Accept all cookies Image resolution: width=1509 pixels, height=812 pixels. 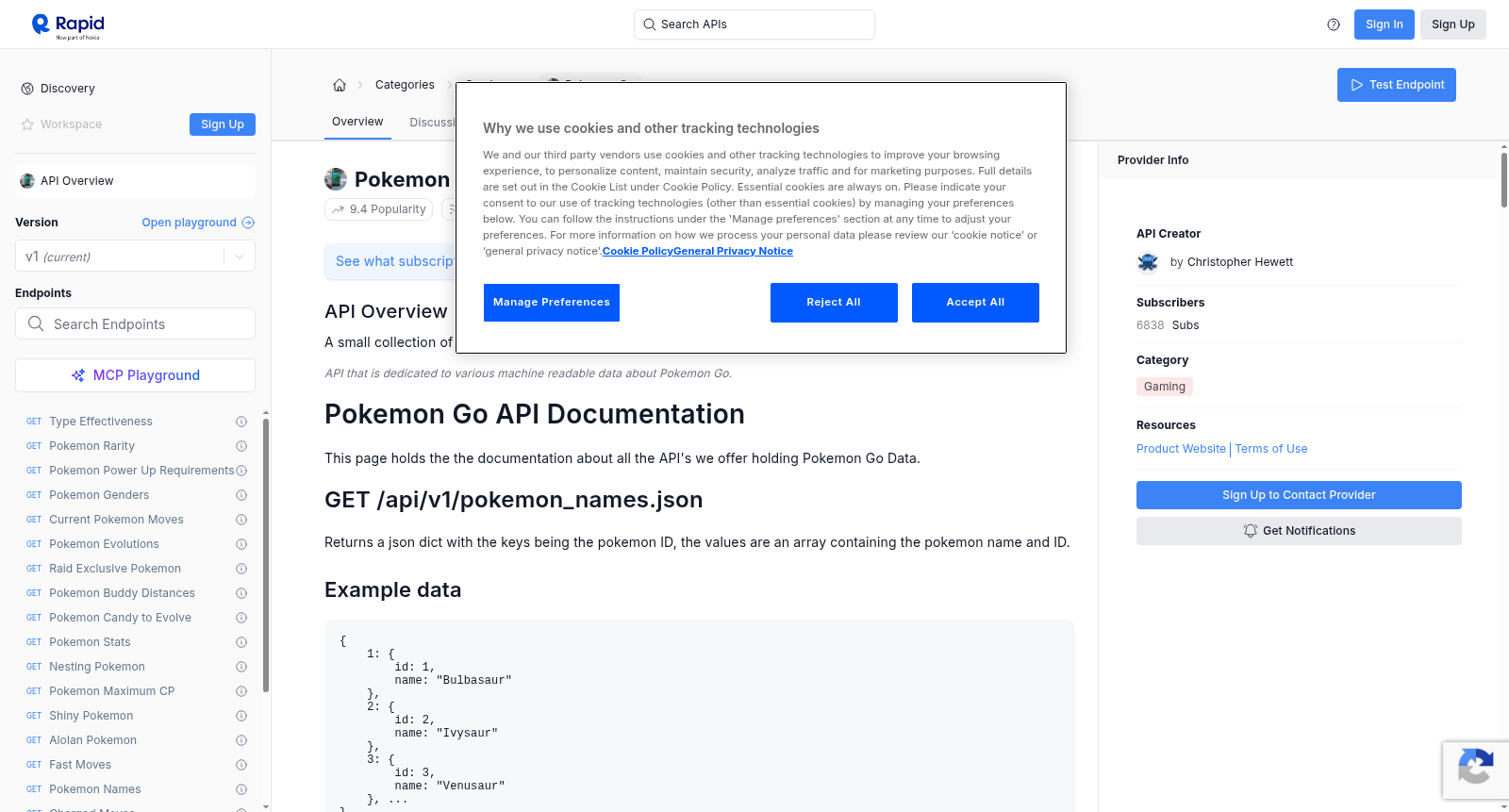(975, 303)
